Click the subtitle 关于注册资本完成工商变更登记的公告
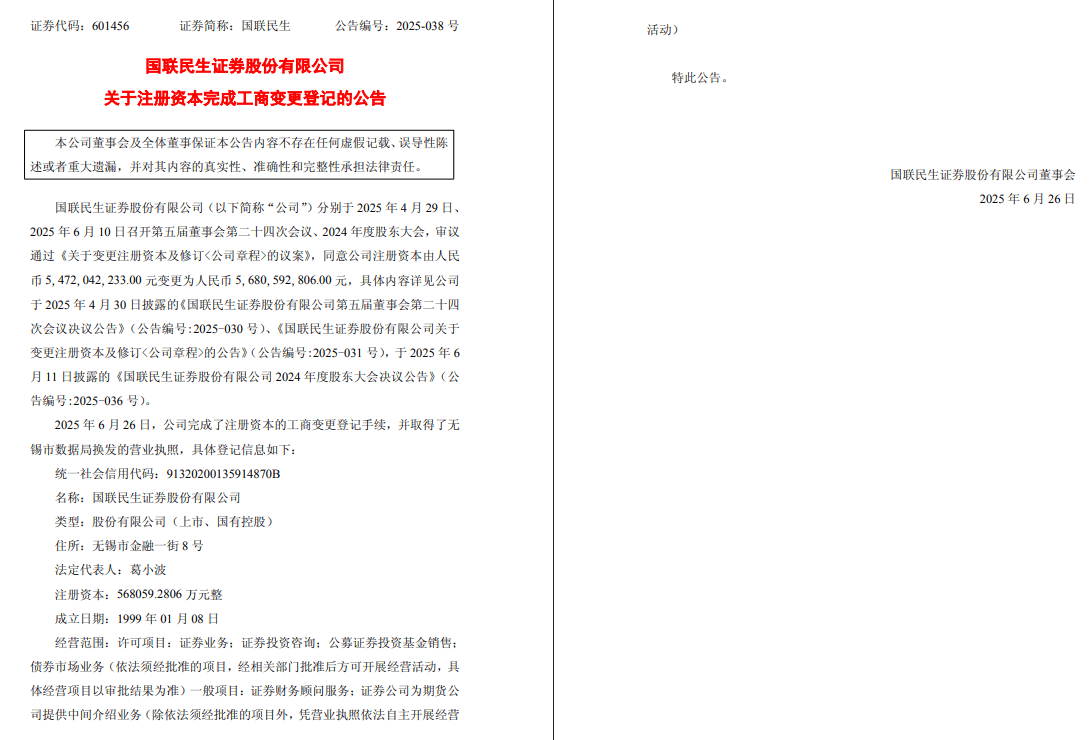The image size is (1090, 740). 245,99
